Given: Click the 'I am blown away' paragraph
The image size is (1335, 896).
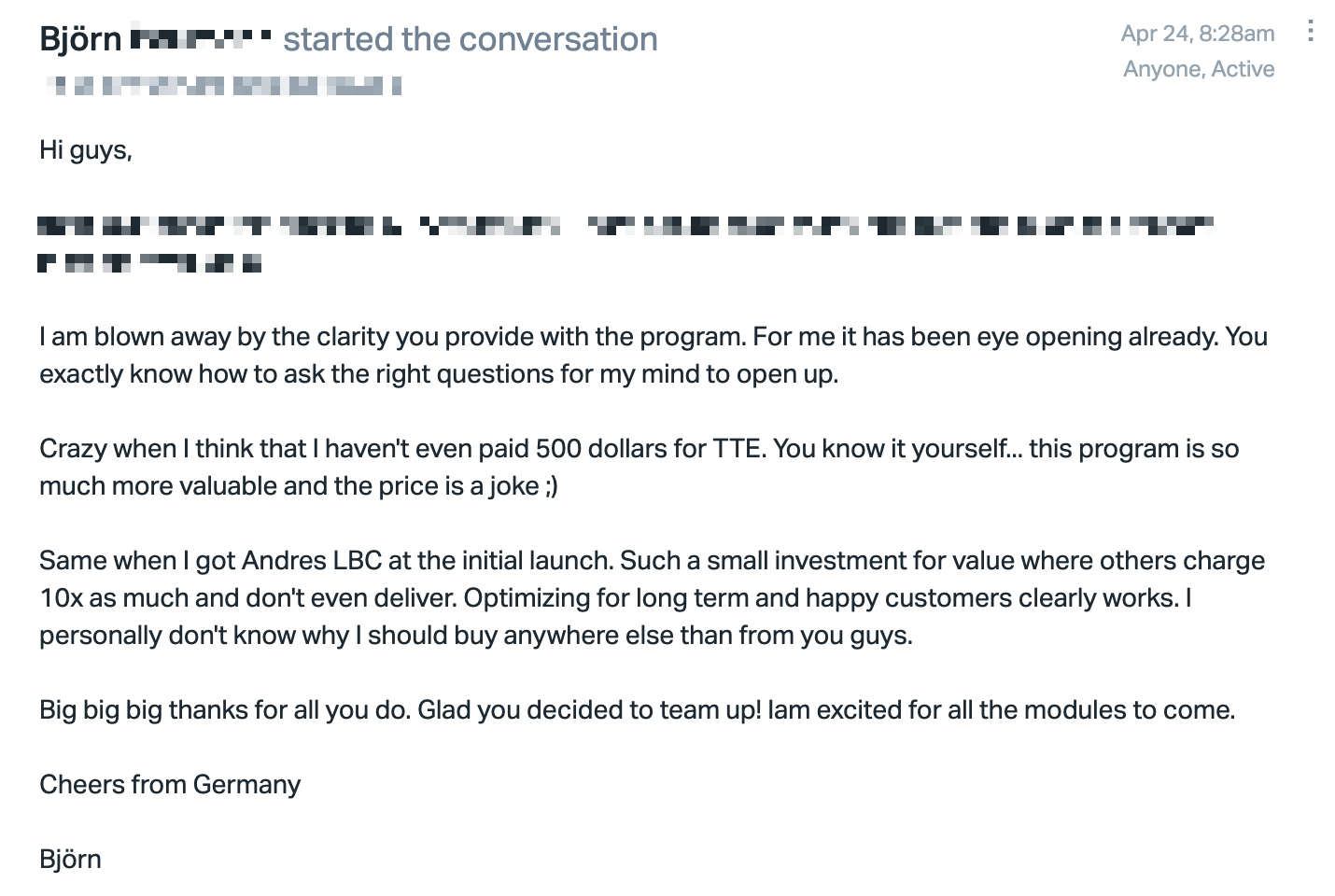Looking at the screenshot, I should click(x=653, y=356).
